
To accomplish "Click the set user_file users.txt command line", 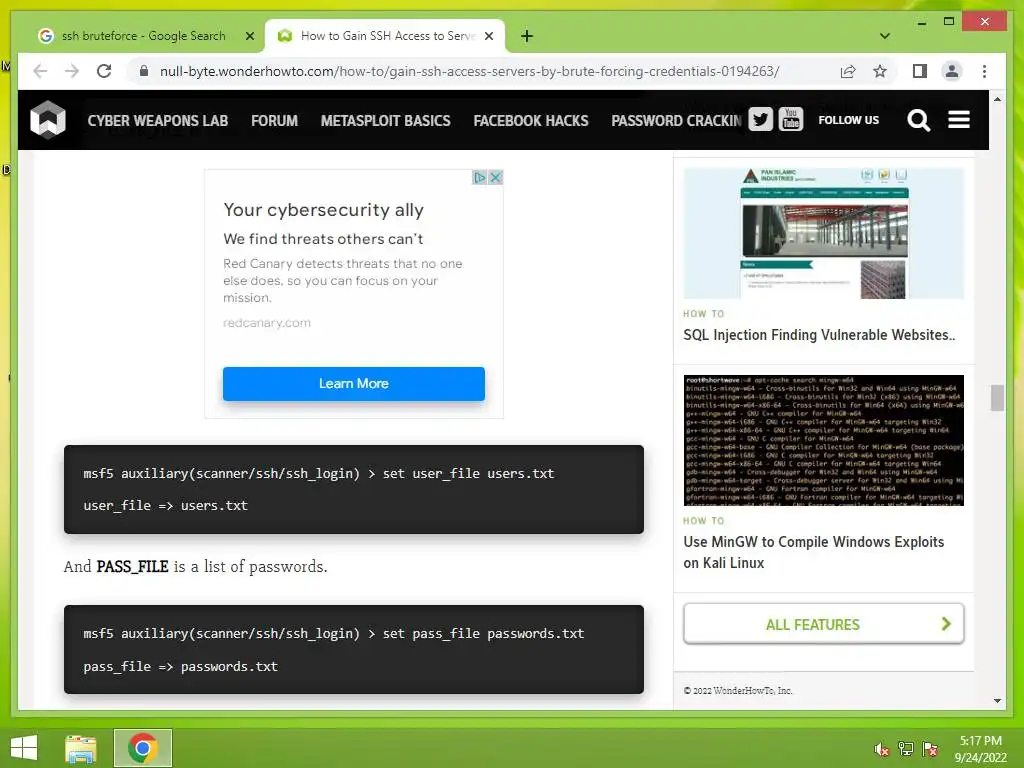I will pos(319,473).
